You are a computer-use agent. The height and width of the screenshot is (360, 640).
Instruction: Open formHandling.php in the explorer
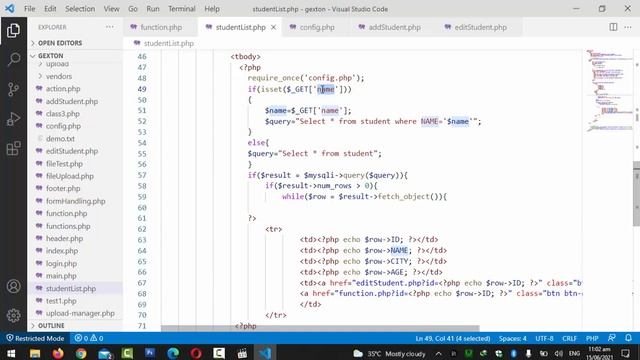pos(76,201)
